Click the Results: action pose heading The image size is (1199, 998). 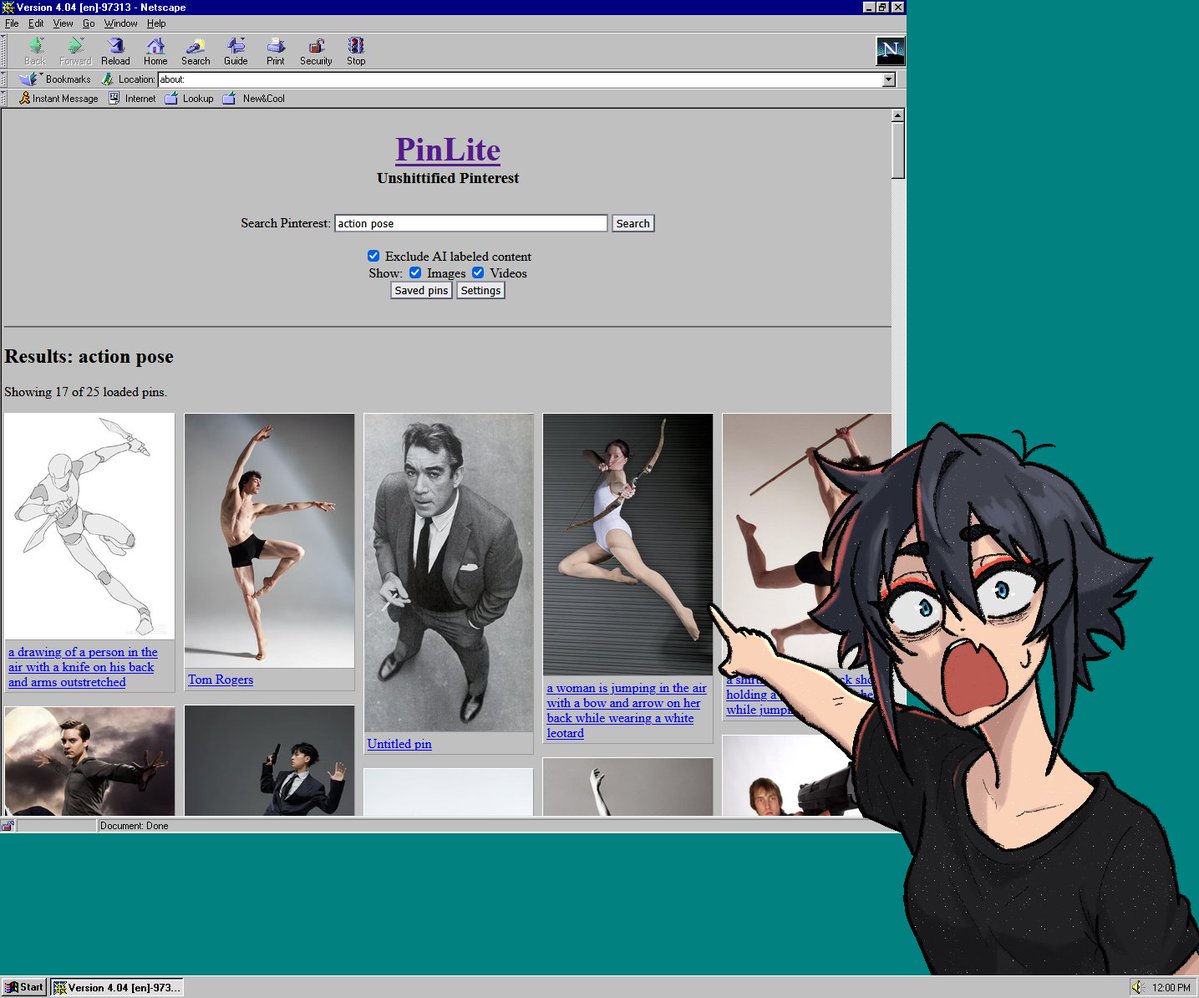pos(89,356)
